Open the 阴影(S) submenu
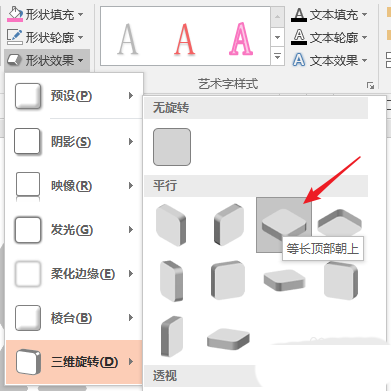 tap(74, 142)
